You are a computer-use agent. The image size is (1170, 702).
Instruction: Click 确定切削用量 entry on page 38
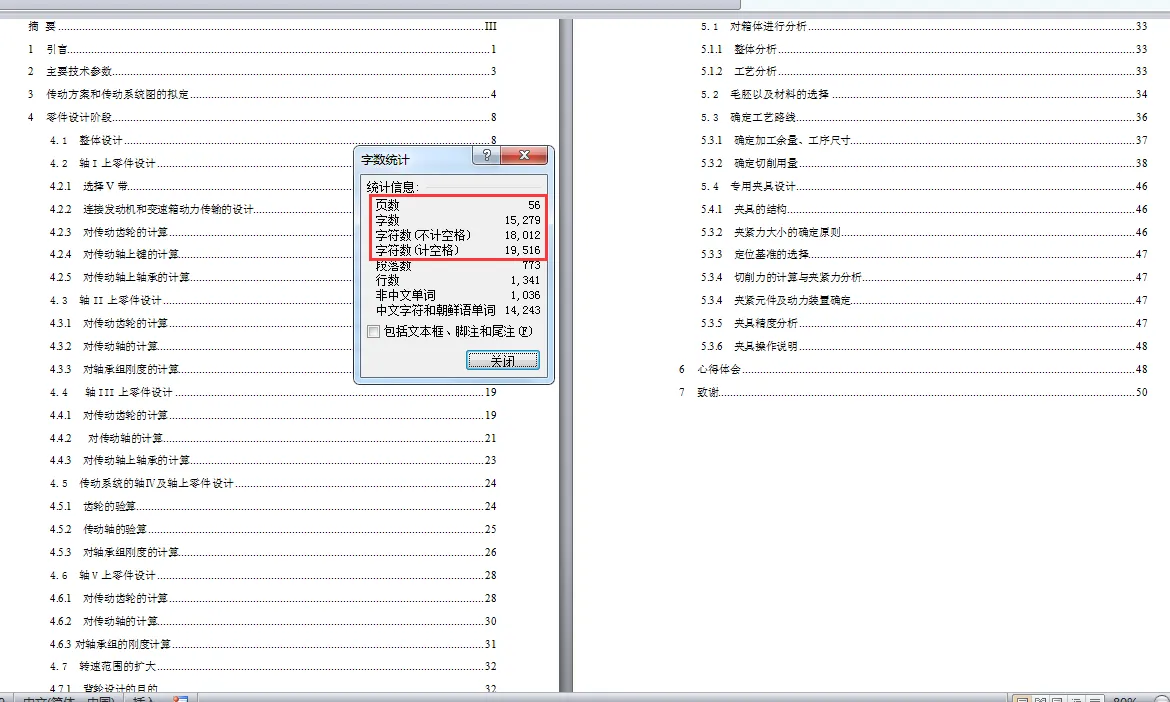click(924, 163)
